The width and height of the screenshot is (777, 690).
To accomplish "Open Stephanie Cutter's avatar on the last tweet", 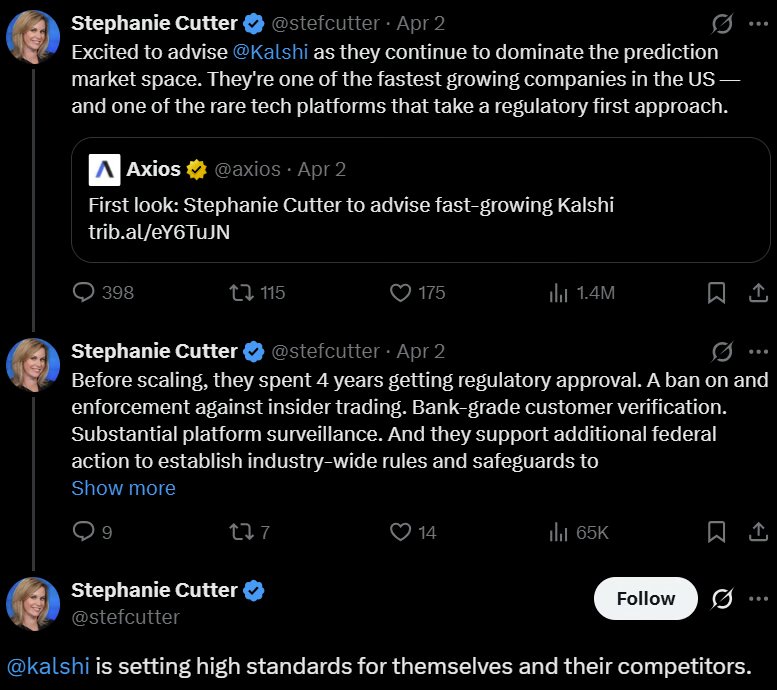I will (33, 604).
